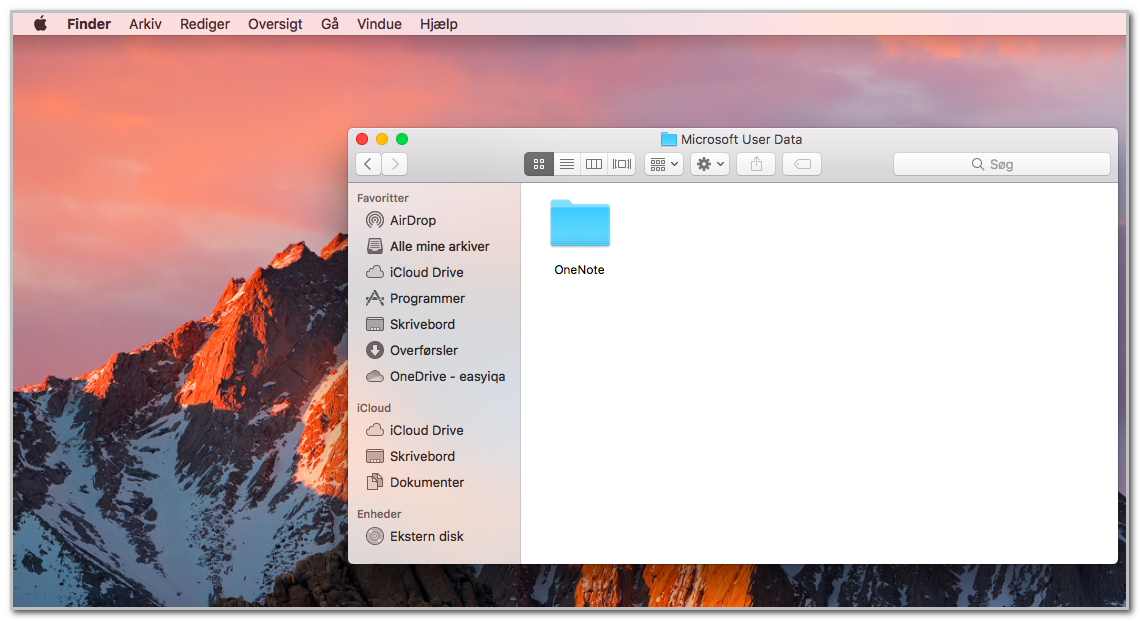Switch to column view mode
1140x621 pixels.
tap(594, 164)
